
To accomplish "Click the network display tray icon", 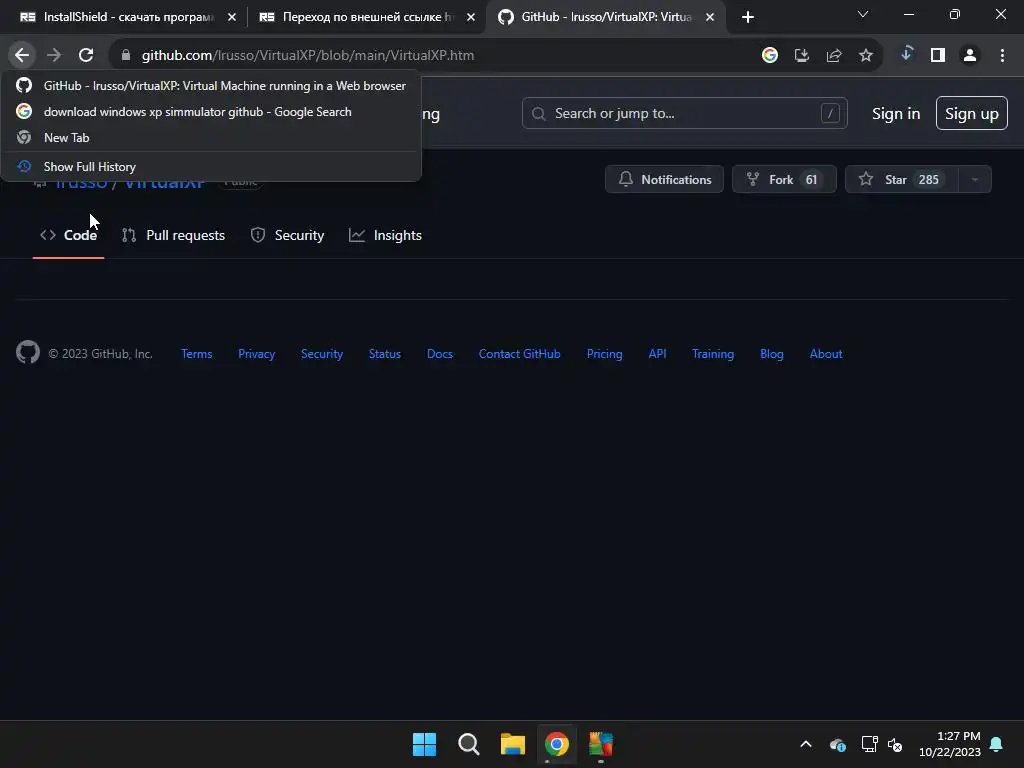I will [869, 744].
